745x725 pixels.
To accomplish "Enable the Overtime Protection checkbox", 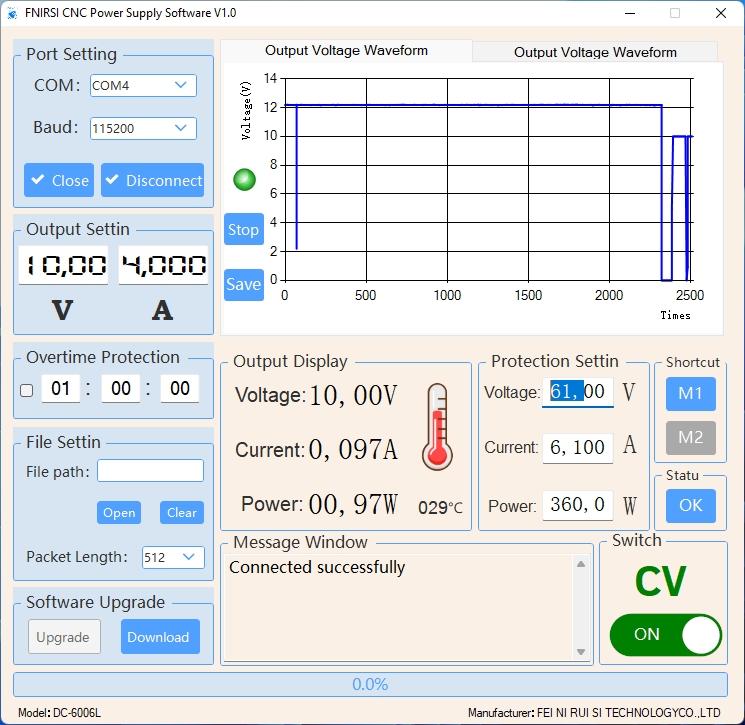I will (27, 390).
